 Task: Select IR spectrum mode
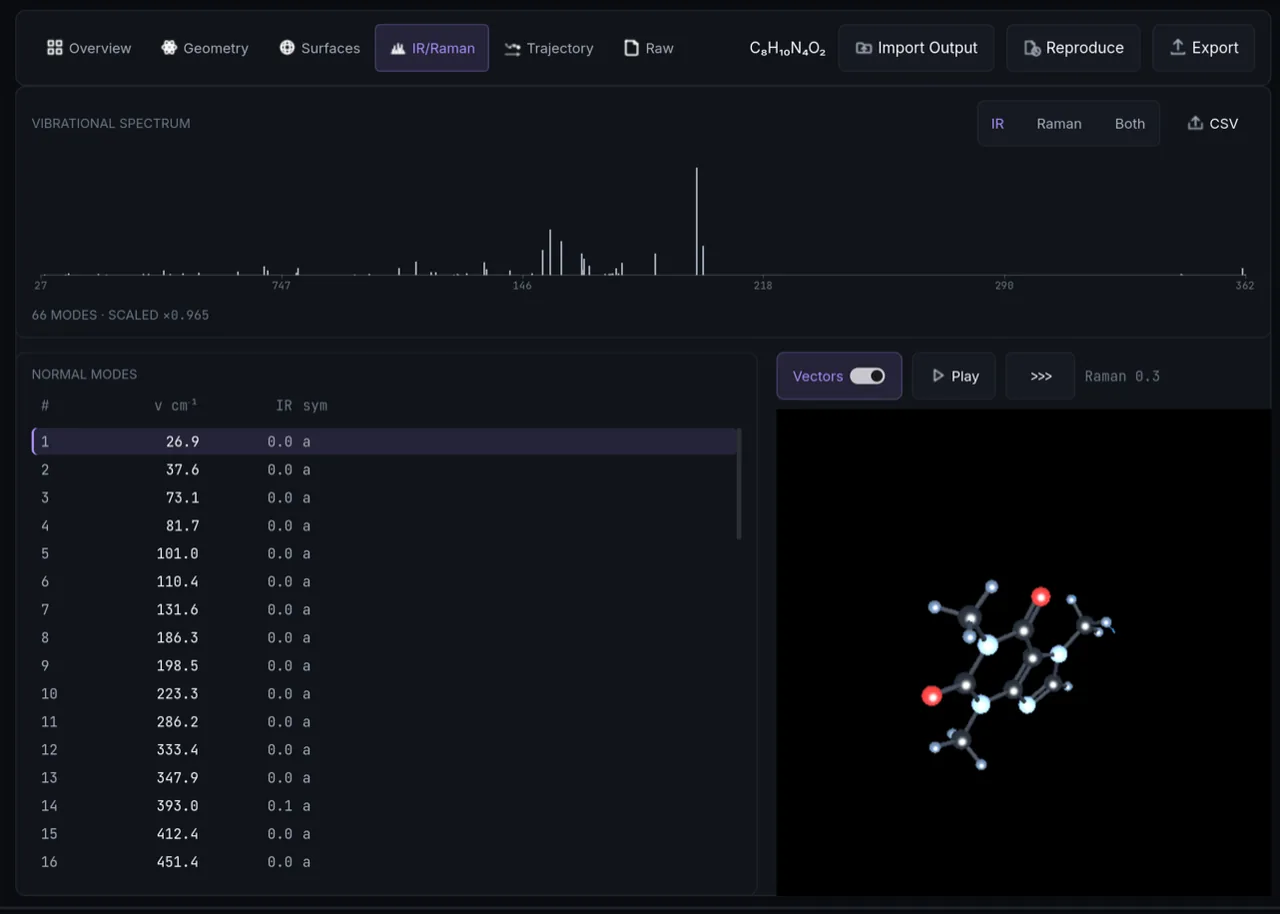point(997,124)
